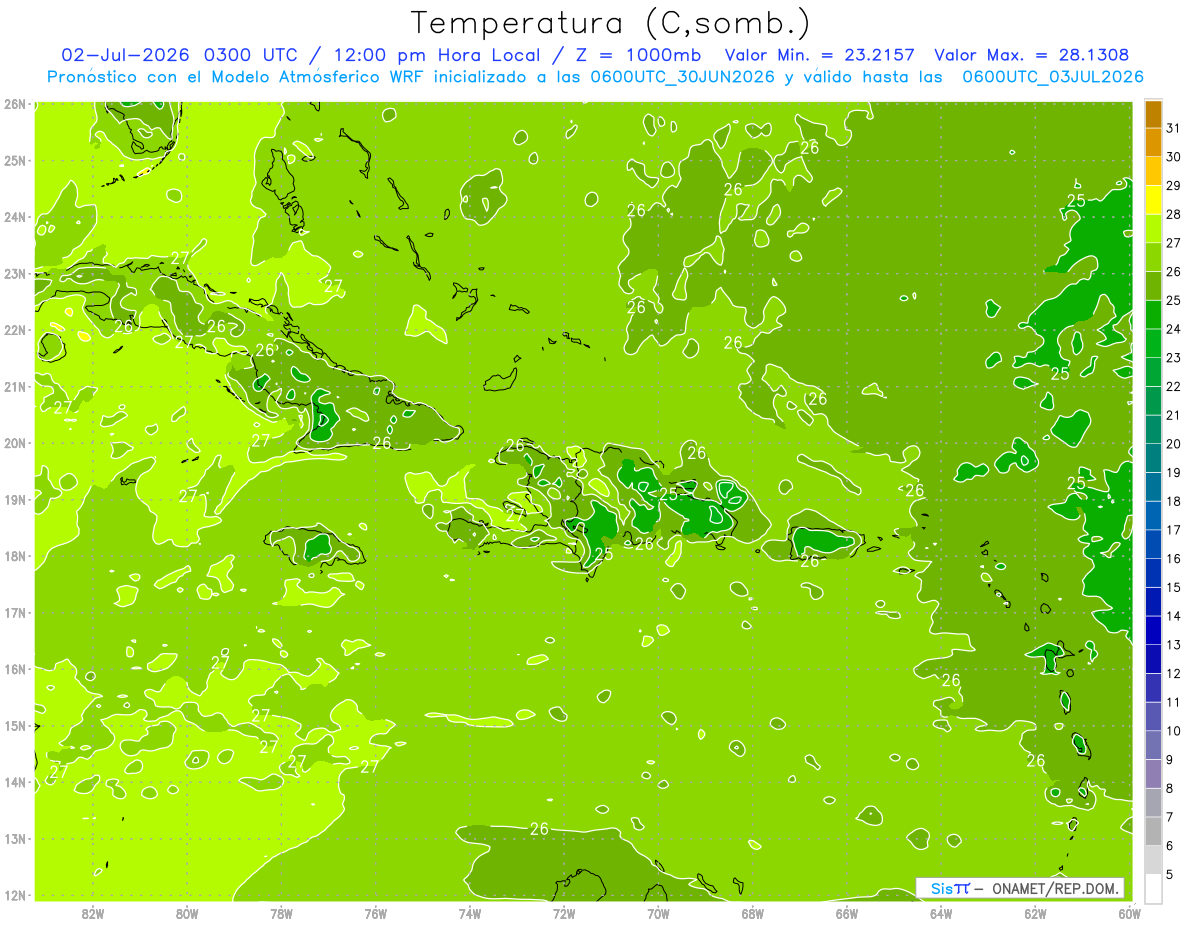Click longitude axis label '68W'
The width and height of the screenshot is (1200, 927).
(x=753, y=913)
